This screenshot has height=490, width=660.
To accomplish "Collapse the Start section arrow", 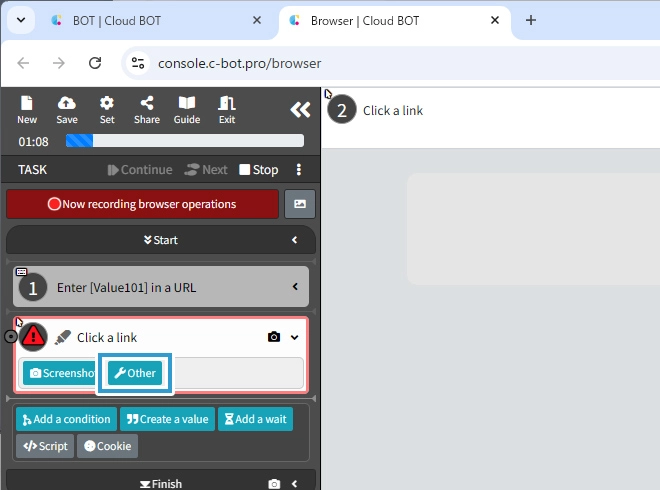I will [295, 240].
